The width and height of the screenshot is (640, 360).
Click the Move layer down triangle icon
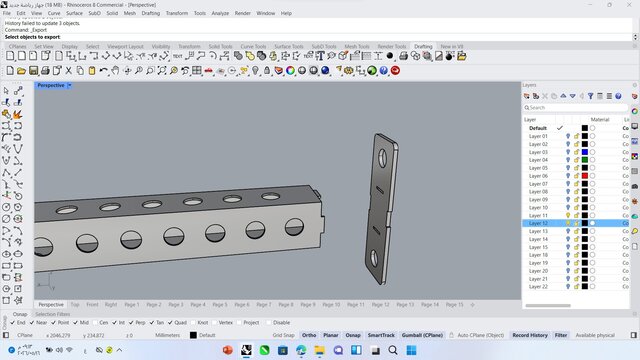click(x=573, y=96)
